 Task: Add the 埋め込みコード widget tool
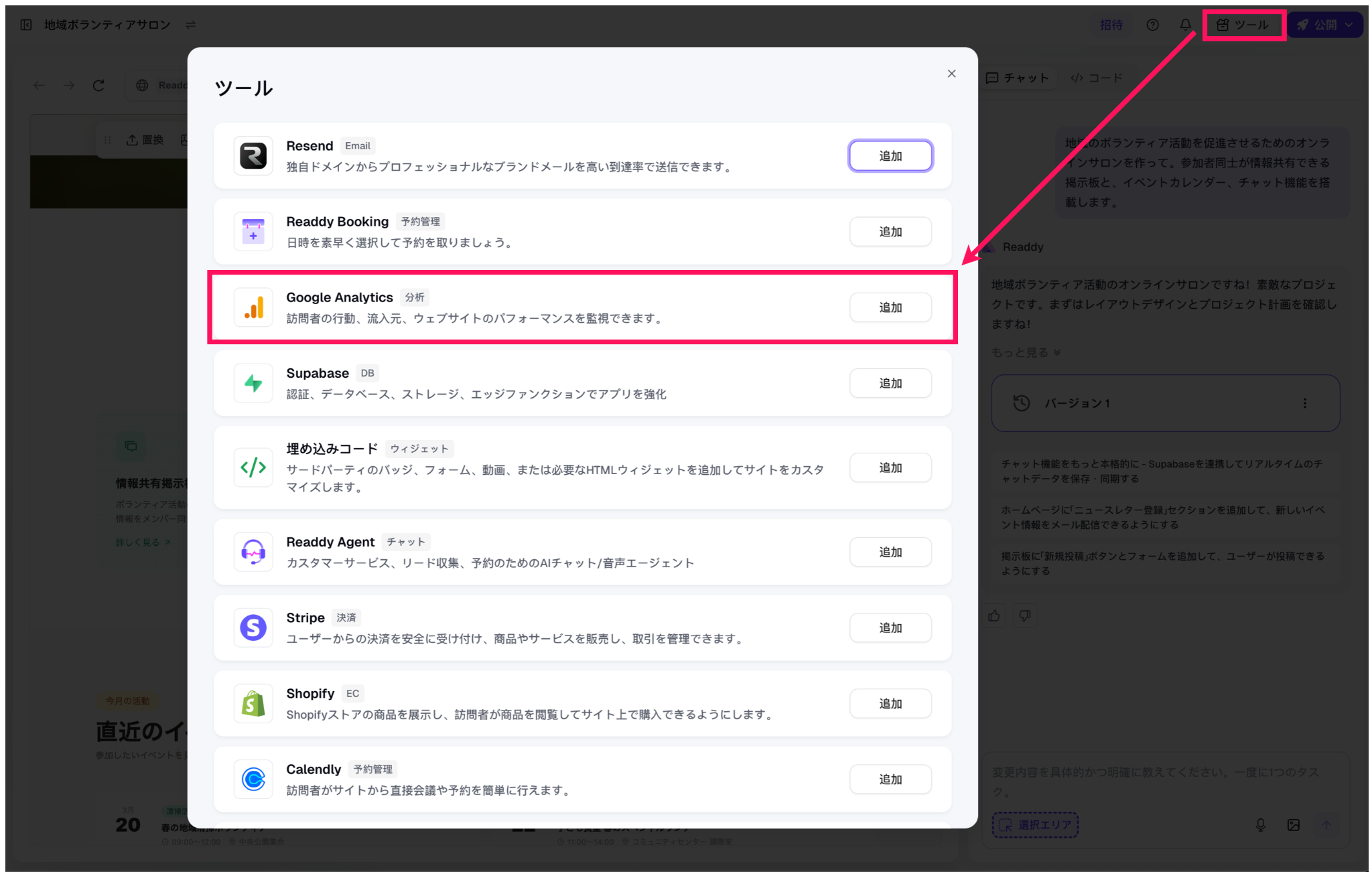pos(890,467)
